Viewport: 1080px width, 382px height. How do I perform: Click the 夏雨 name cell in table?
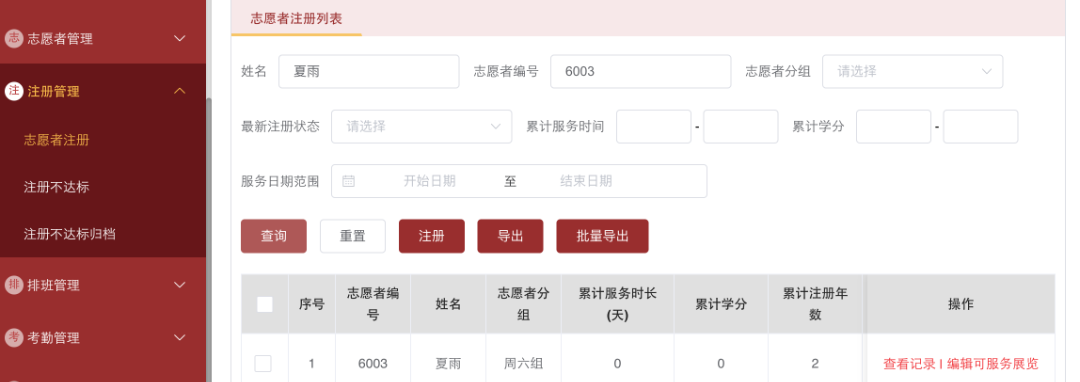[x=448, y=363]
